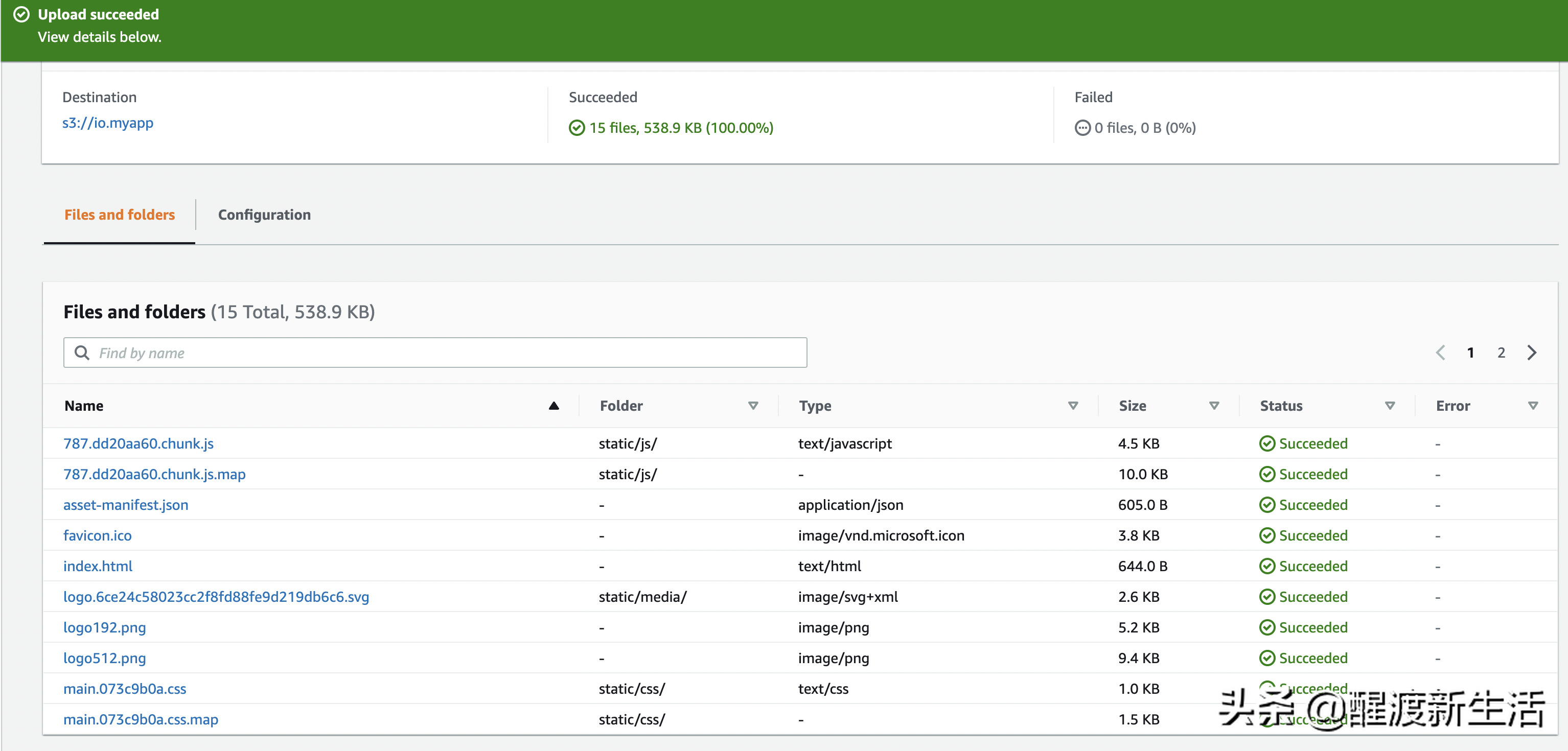Click the Name column sort arrow

pyautogui.click(x=554, y=406)
